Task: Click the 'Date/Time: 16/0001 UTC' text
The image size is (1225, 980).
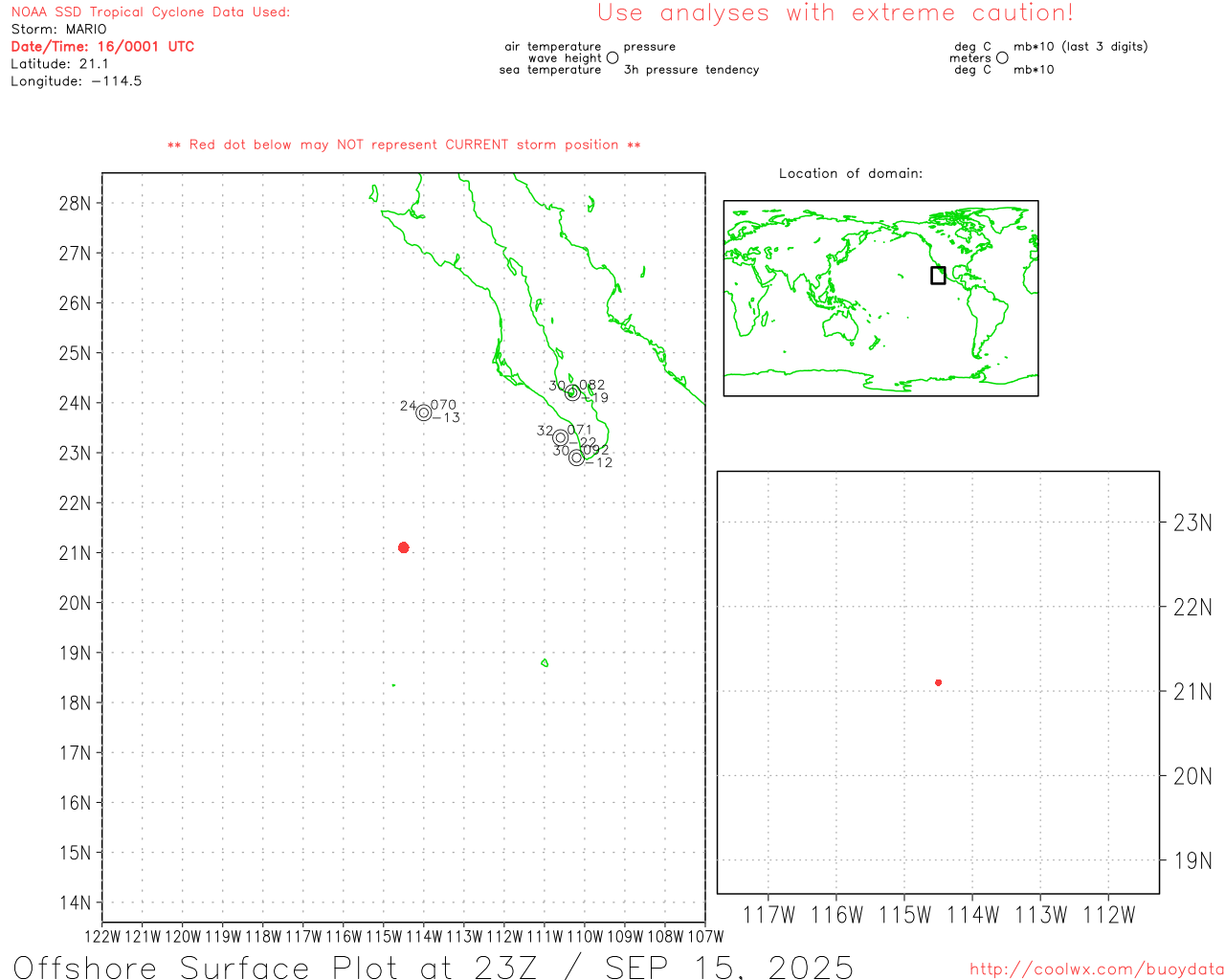Action: pyautogui.click(x=102, y=47)
